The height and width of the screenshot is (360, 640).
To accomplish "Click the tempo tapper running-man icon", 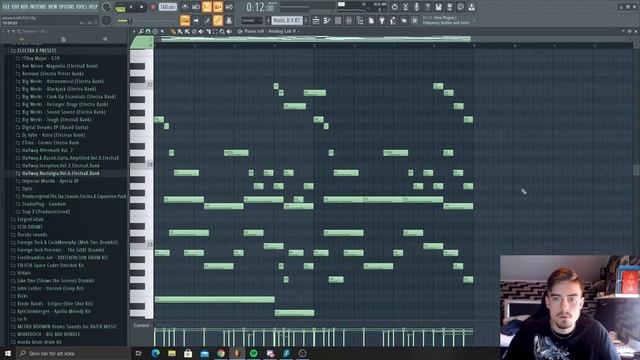I will [393, 20].
